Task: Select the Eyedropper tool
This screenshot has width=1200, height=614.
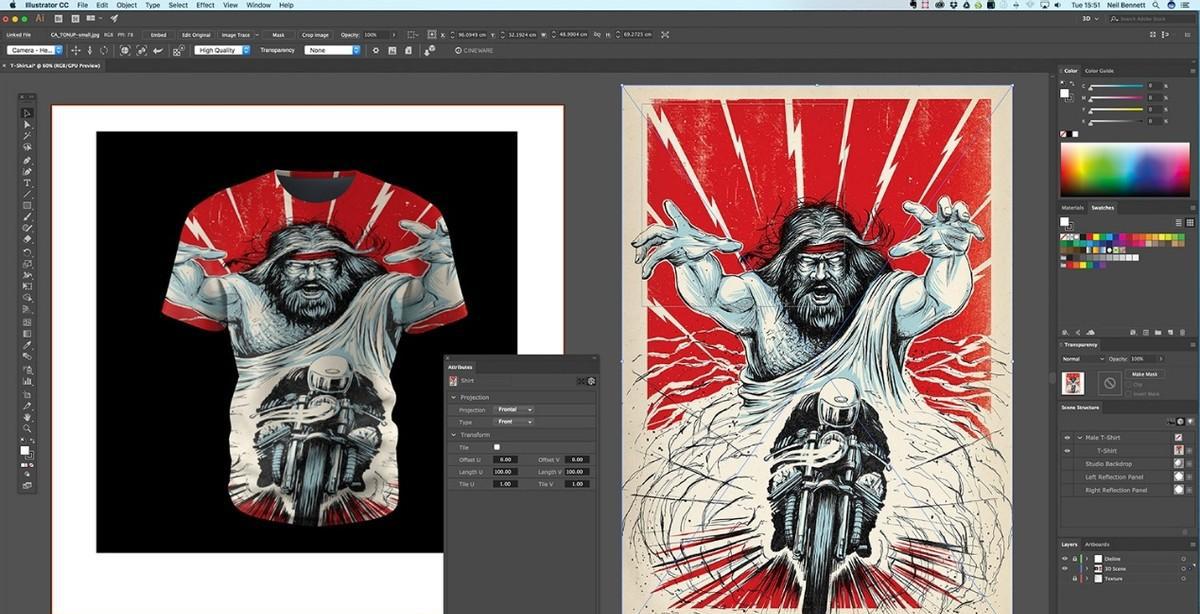Action: pos(27,345)
